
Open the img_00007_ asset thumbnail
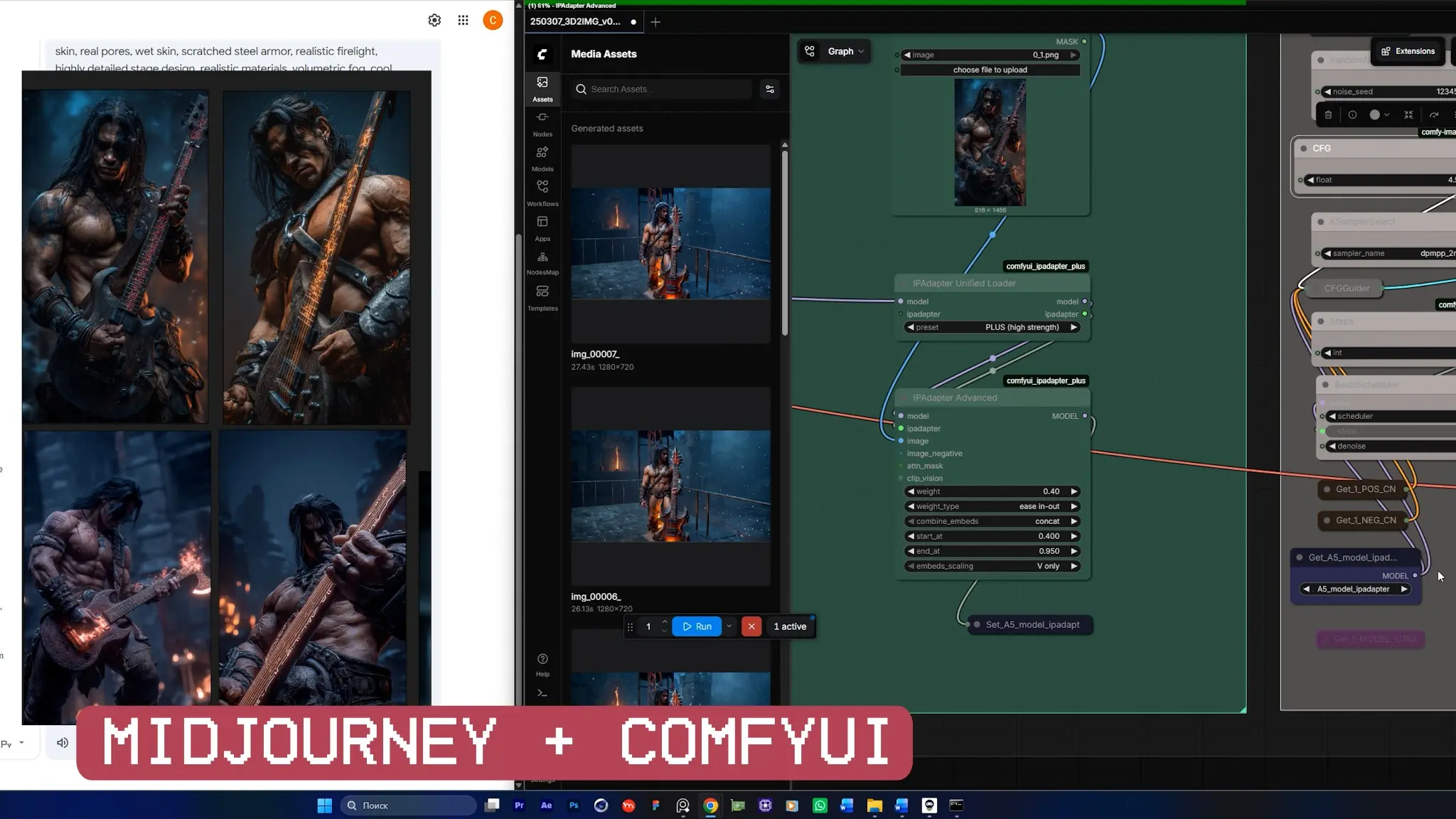click(x=670, y=244)
